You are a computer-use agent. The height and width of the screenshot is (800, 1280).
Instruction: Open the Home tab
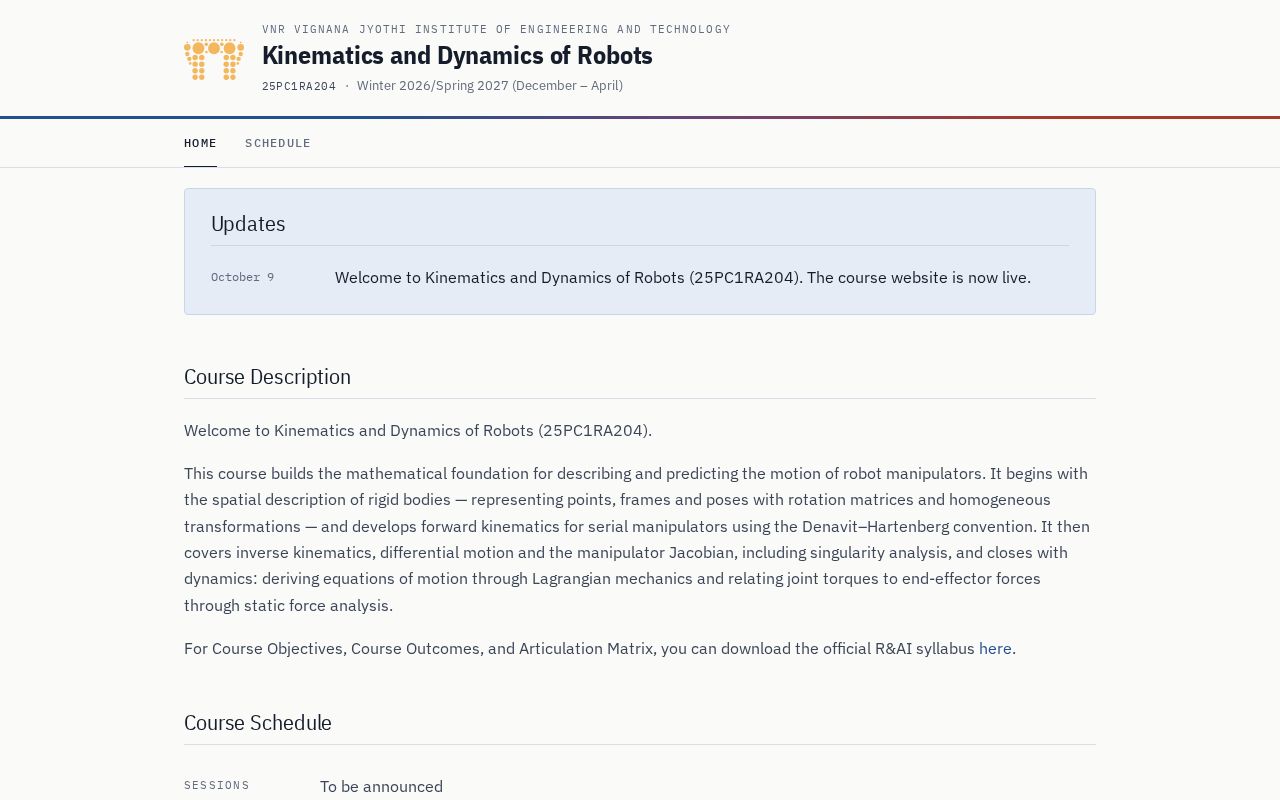pos(200,143)
